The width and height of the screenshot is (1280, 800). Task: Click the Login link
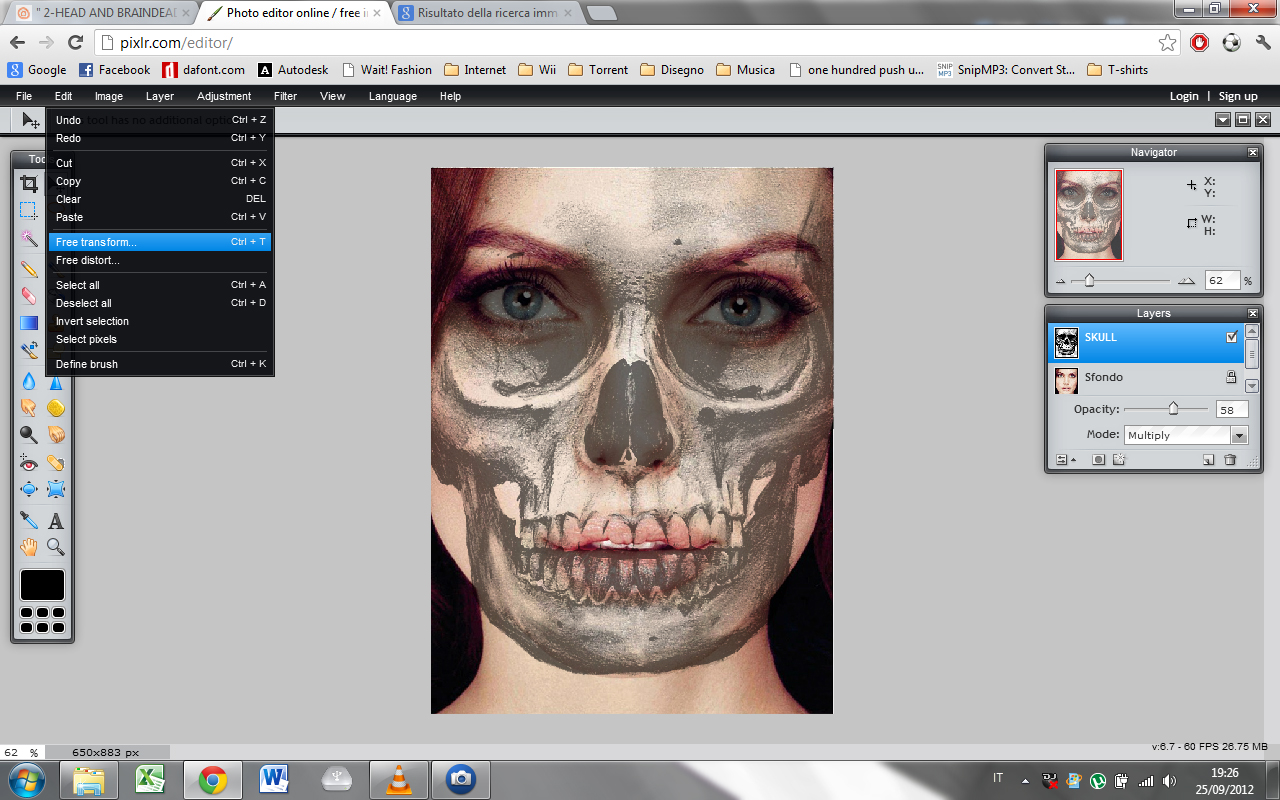tap(1184, 96)
